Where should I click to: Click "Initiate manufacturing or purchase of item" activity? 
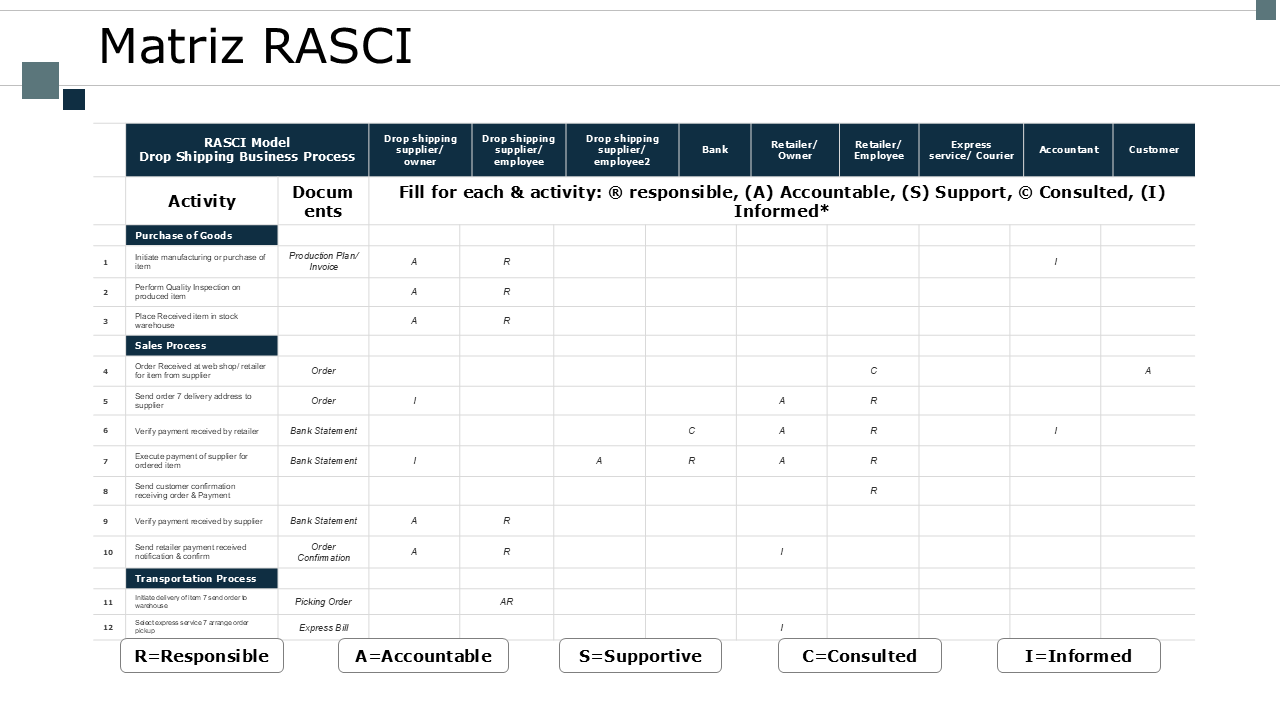pyautogui.click(x=201, y=262)
